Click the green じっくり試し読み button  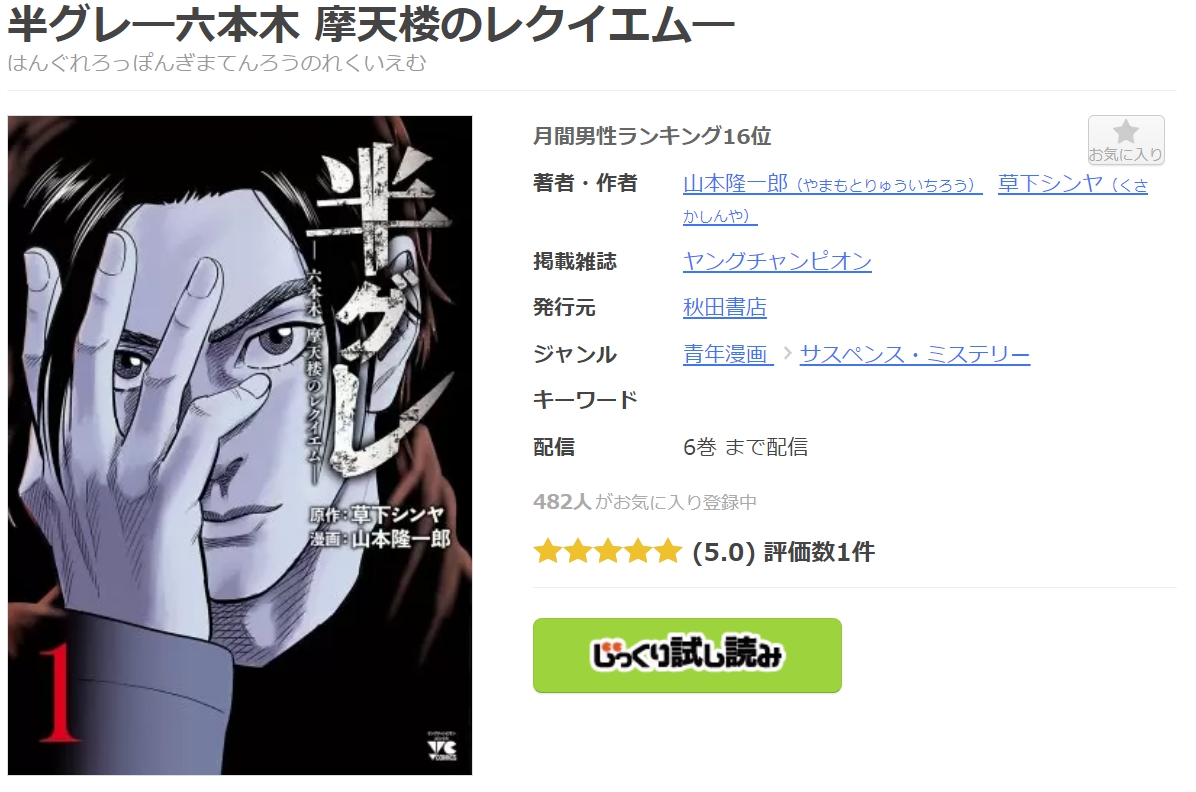687,655
